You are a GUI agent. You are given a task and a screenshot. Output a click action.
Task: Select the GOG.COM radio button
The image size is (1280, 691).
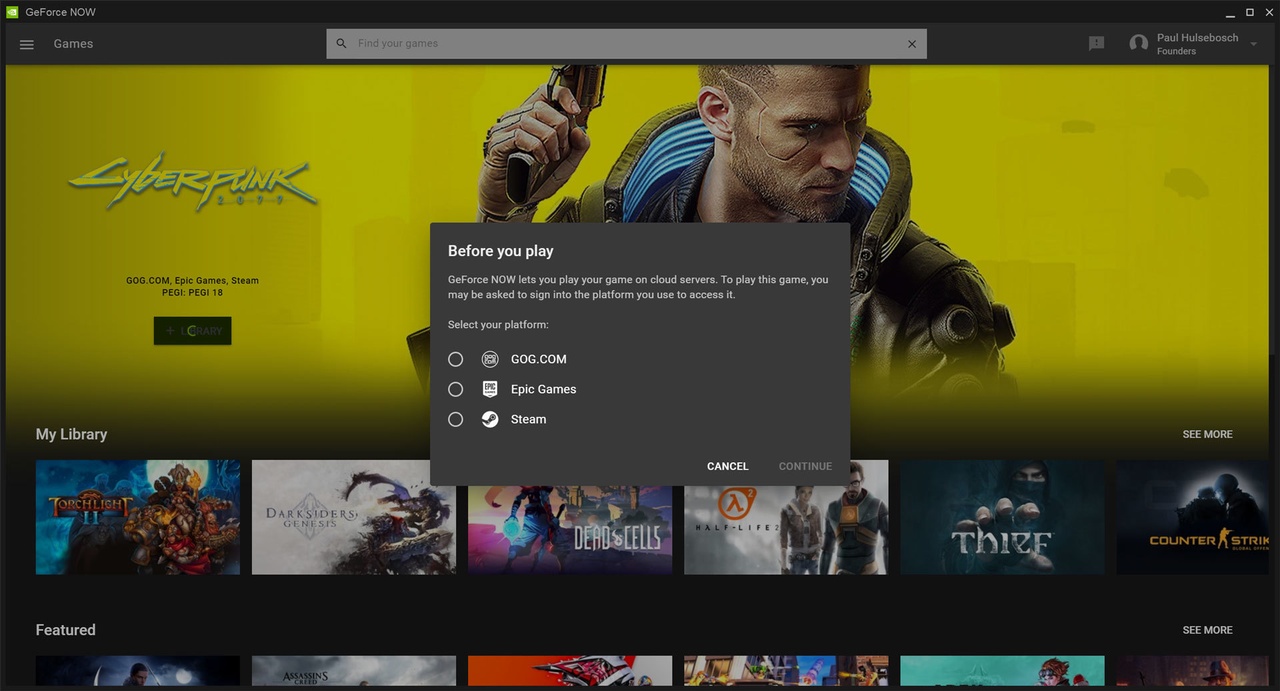[456, 359]
